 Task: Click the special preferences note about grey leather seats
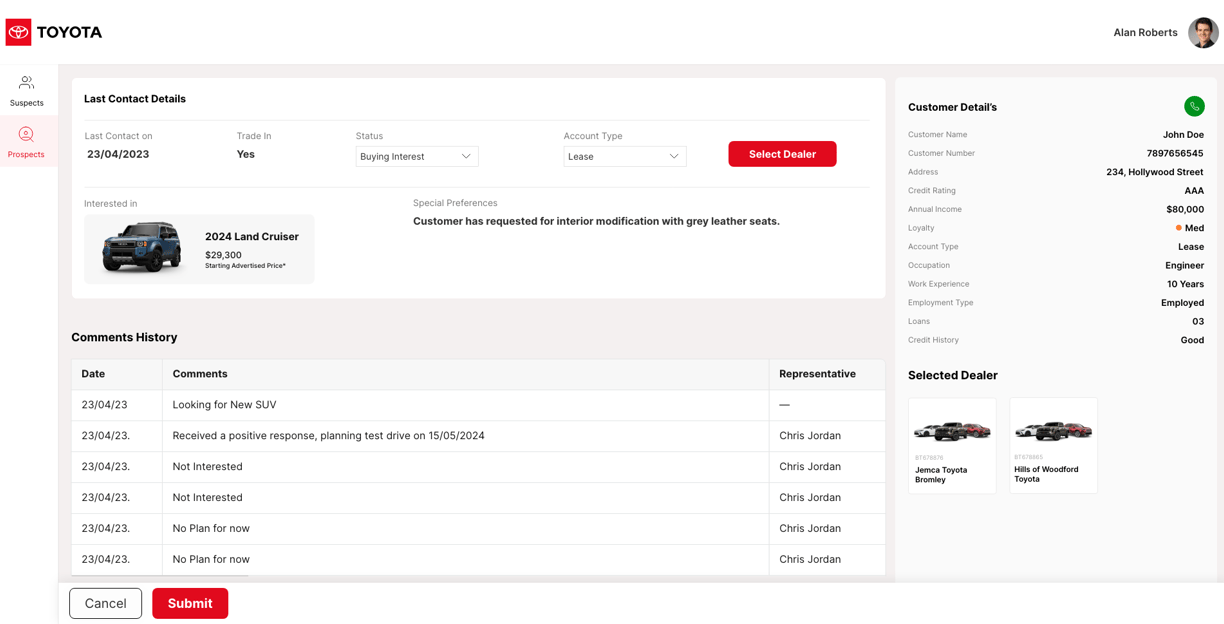(596, 221)
